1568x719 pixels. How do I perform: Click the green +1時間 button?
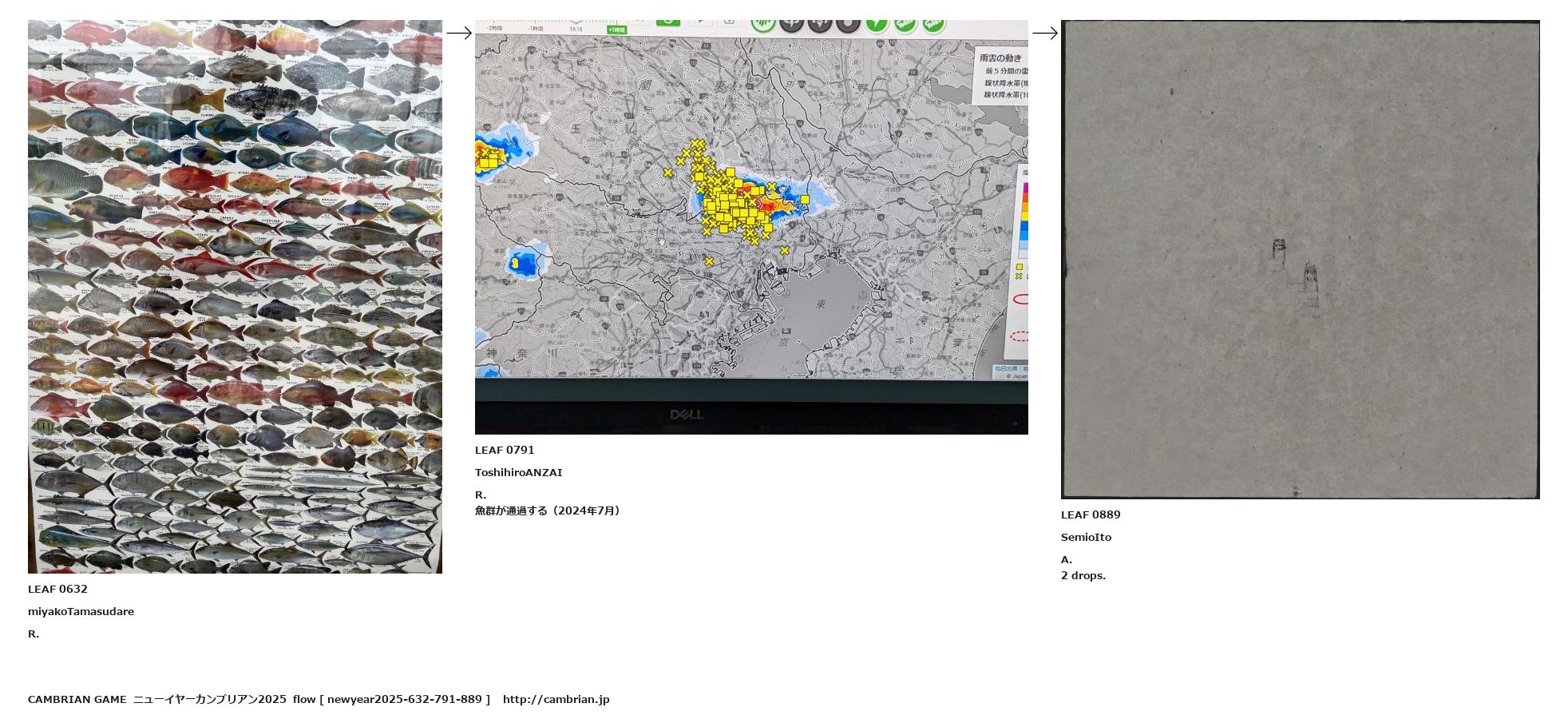(616, 30)
